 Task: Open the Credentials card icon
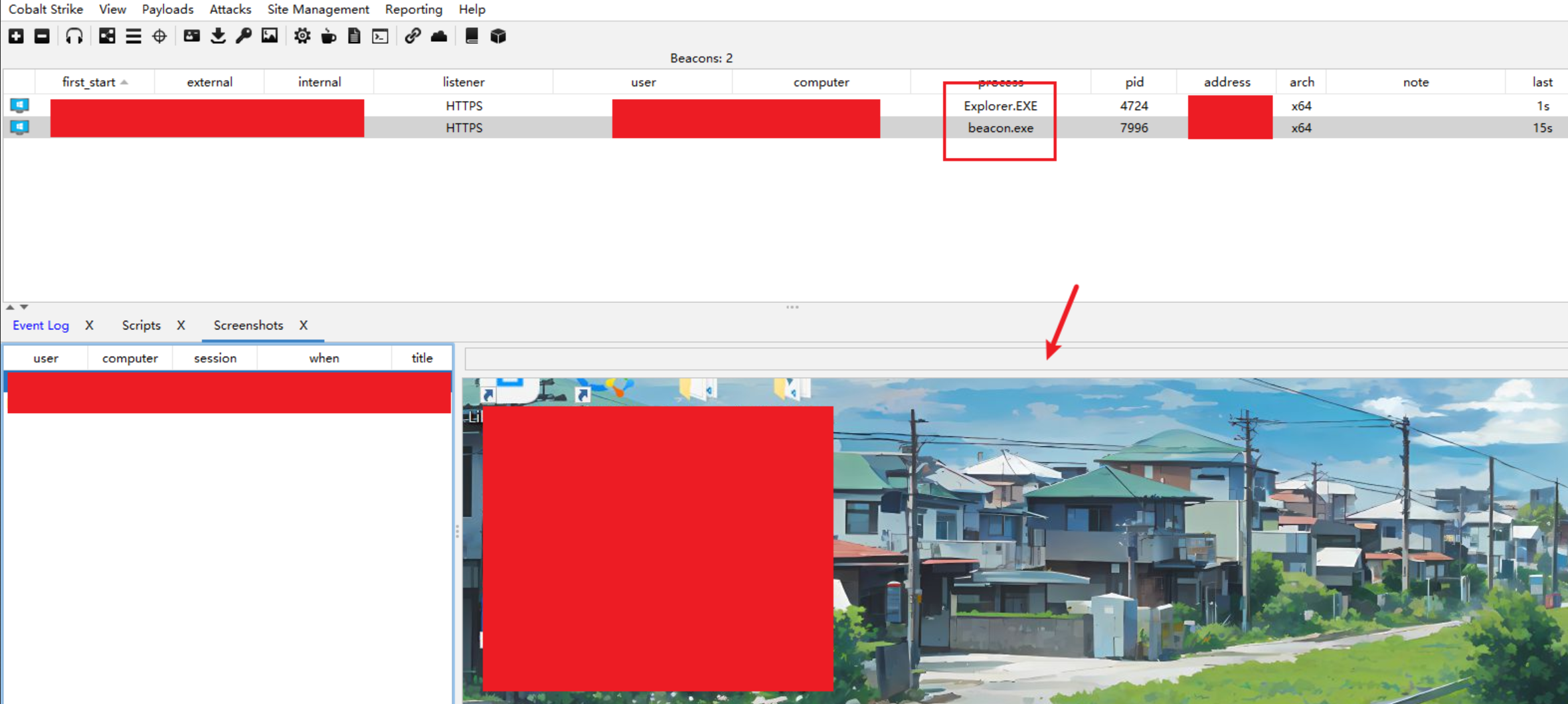192,36
